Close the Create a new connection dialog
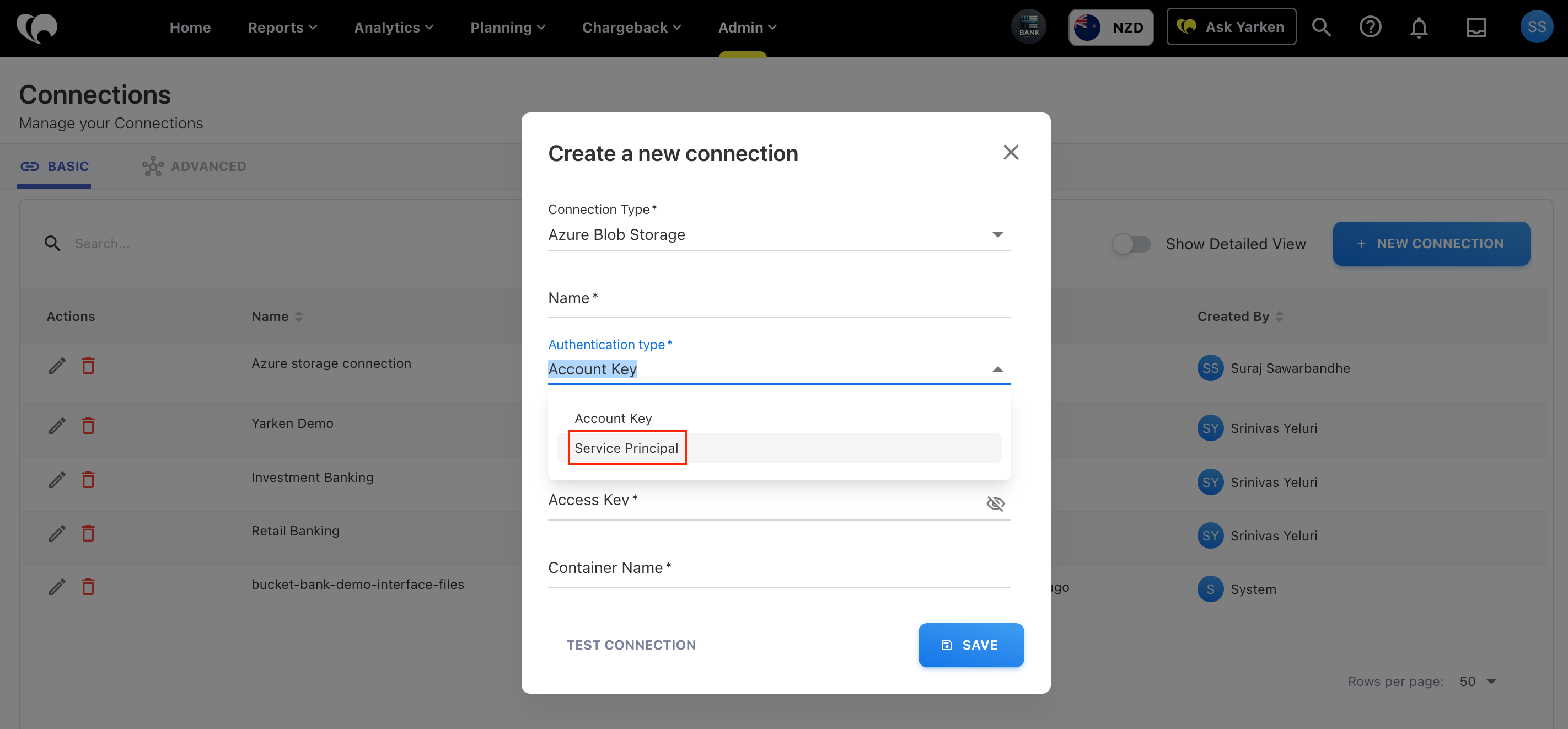The height and width of the screenshot is (729, 1568). pos(1011,152)
